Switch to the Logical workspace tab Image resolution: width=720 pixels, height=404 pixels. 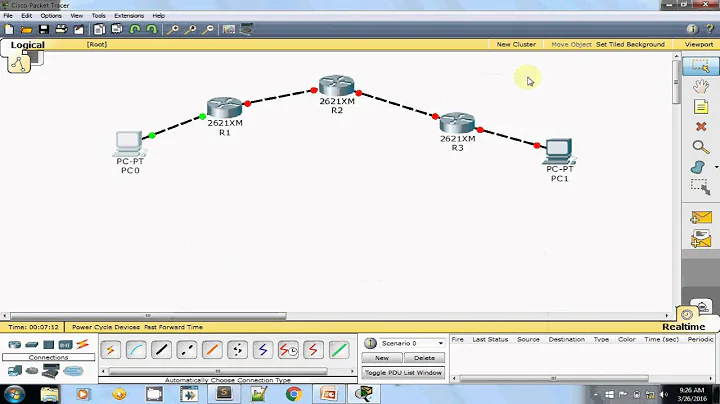pos(28,45)
